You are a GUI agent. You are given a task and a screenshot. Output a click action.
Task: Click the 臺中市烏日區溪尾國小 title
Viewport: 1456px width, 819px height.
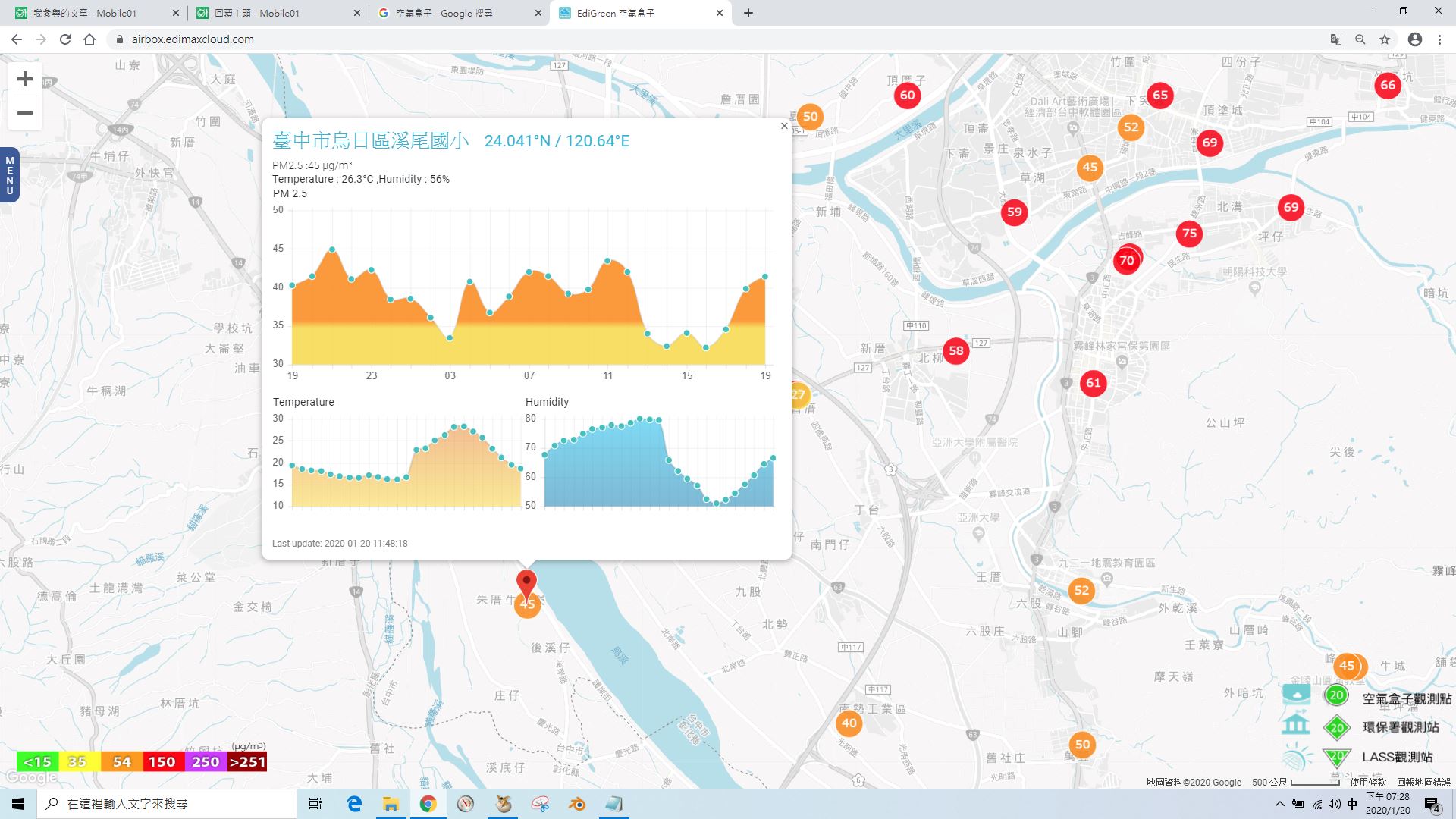(371, 140)
